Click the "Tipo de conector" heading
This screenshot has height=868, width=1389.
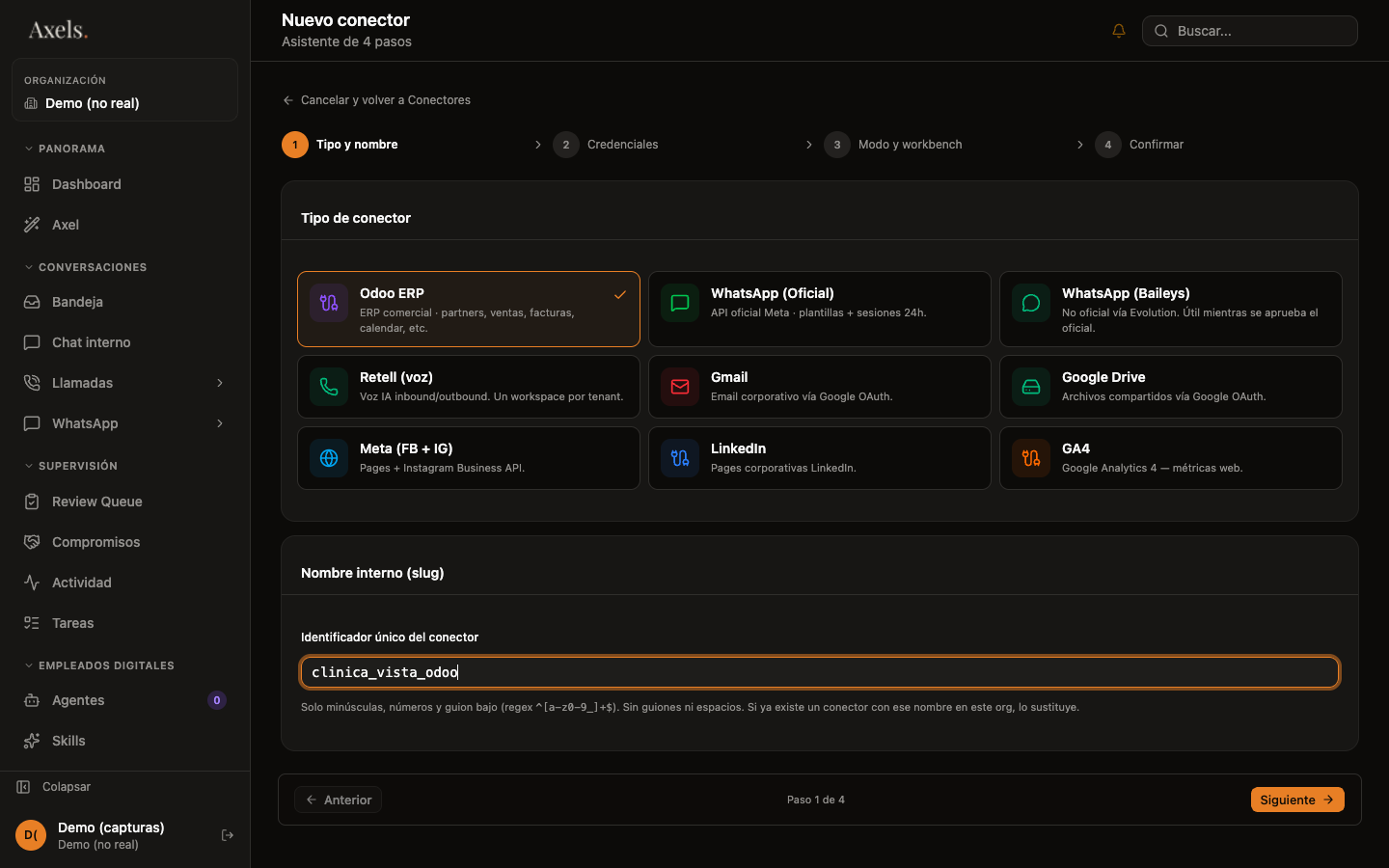tap(356, 218)
